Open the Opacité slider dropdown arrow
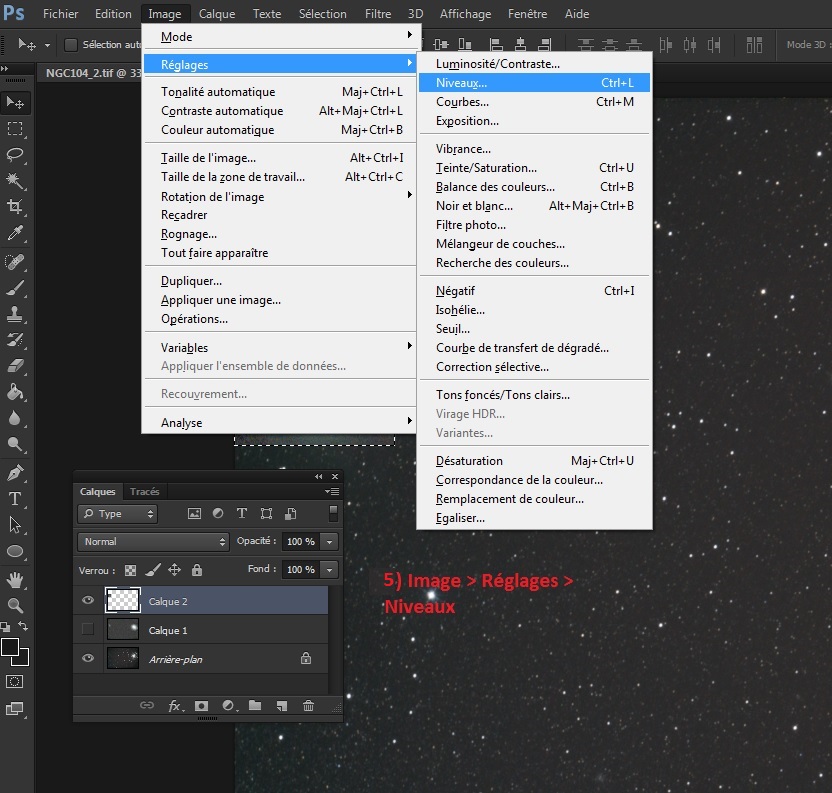 point(330,542)
